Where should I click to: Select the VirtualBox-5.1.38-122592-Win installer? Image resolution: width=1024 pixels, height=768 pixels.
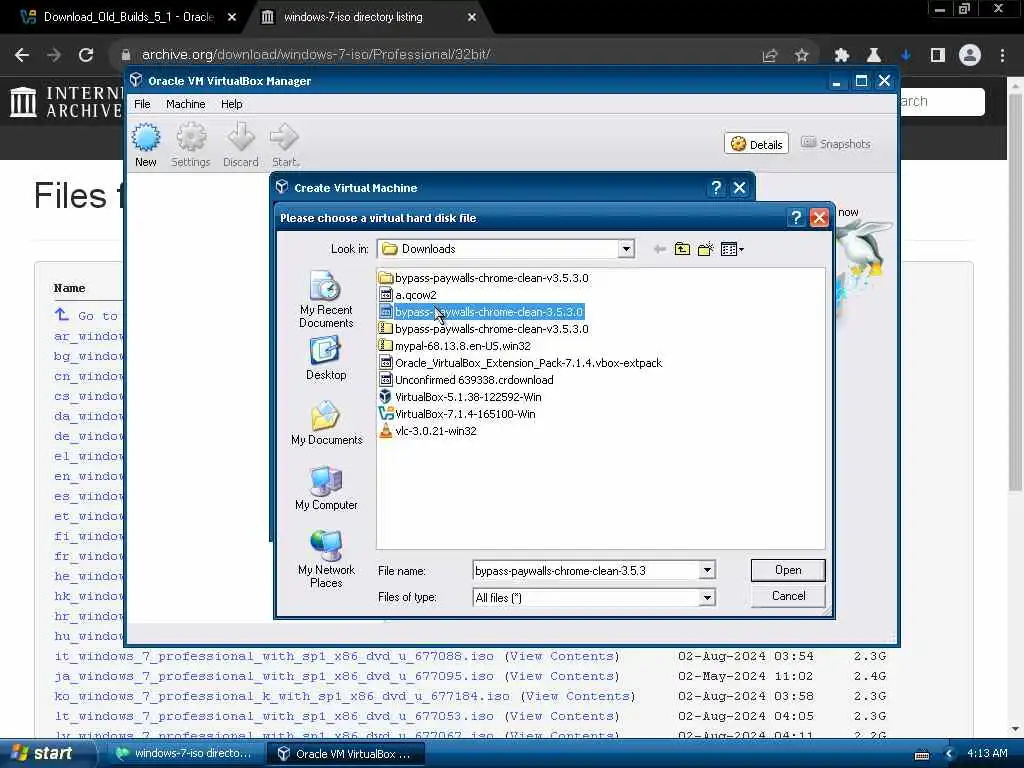click(x=460, y=396)
